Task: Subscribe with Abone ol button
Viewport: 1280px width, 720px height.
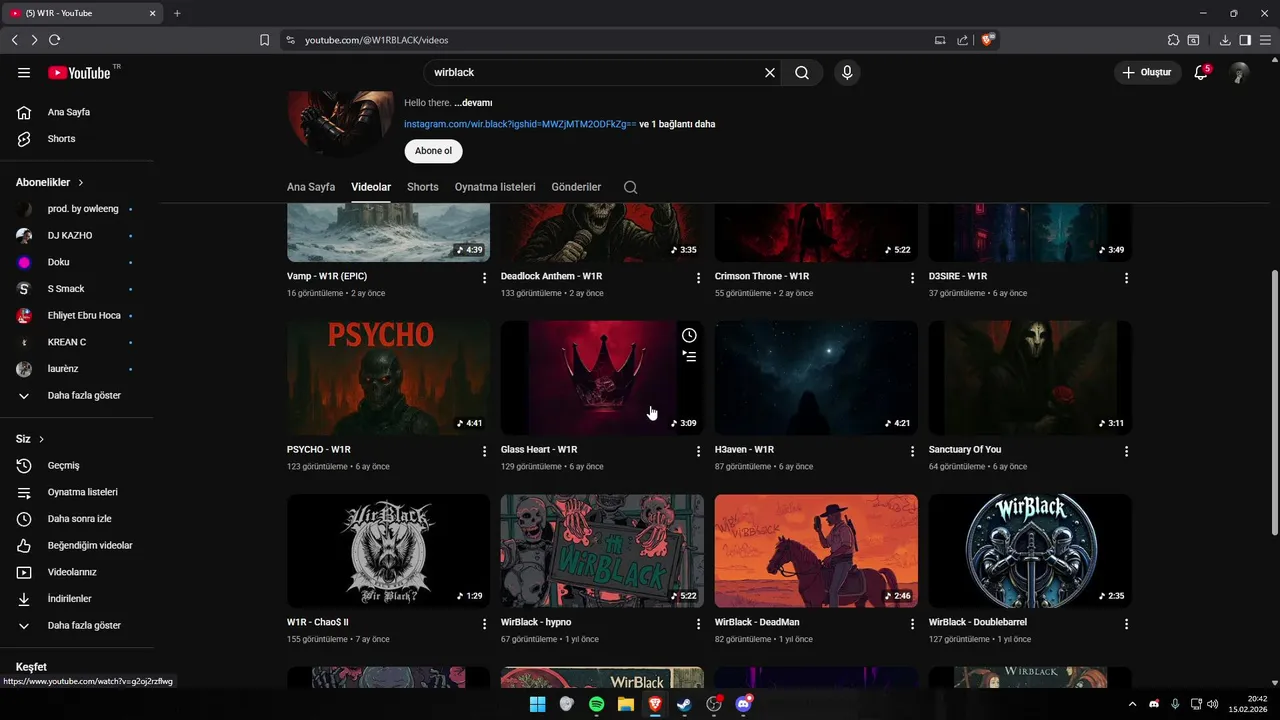Action: click(433, 151)
